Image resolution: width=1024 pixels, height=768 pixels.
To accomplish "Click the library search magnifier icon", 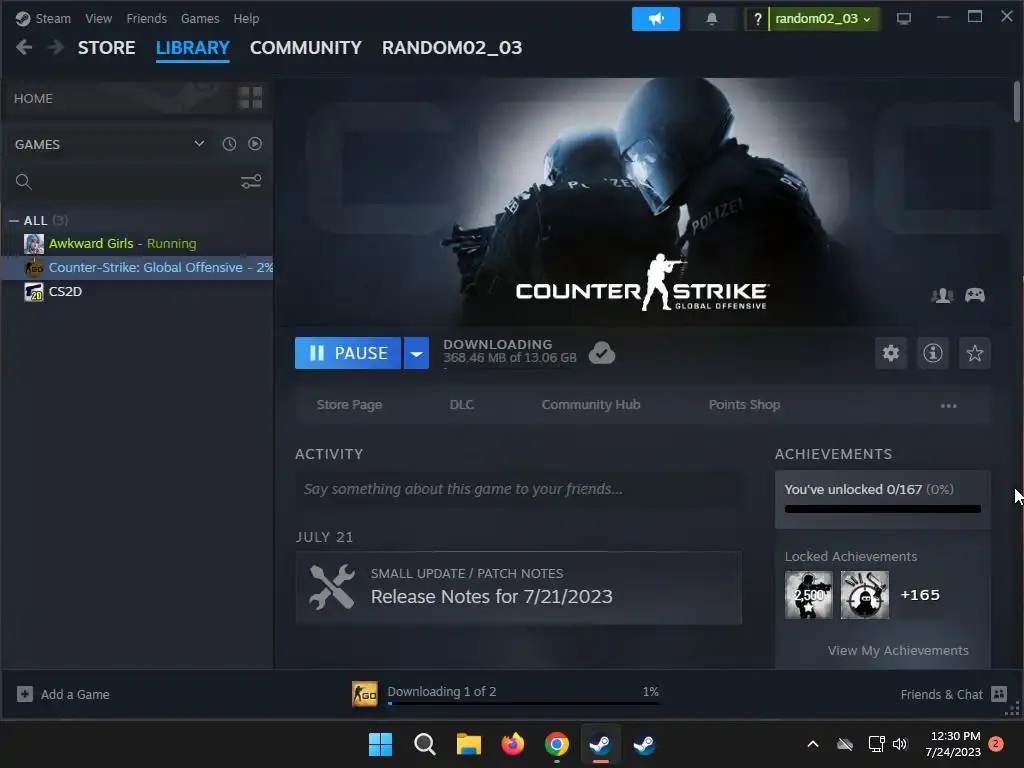I will (x=24, y=182).
